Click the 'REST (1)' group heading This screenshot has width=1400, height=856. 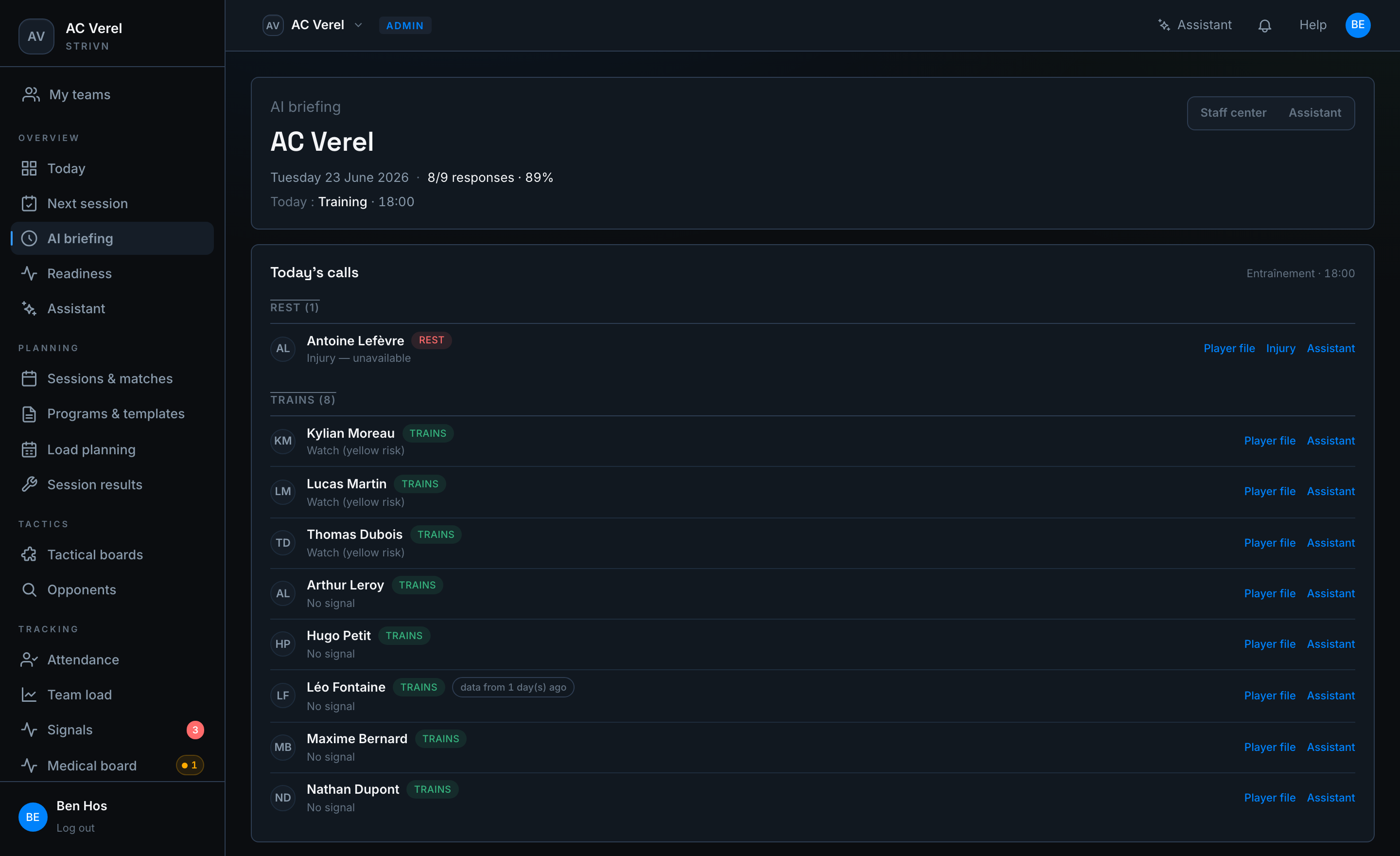coord(294,307)
